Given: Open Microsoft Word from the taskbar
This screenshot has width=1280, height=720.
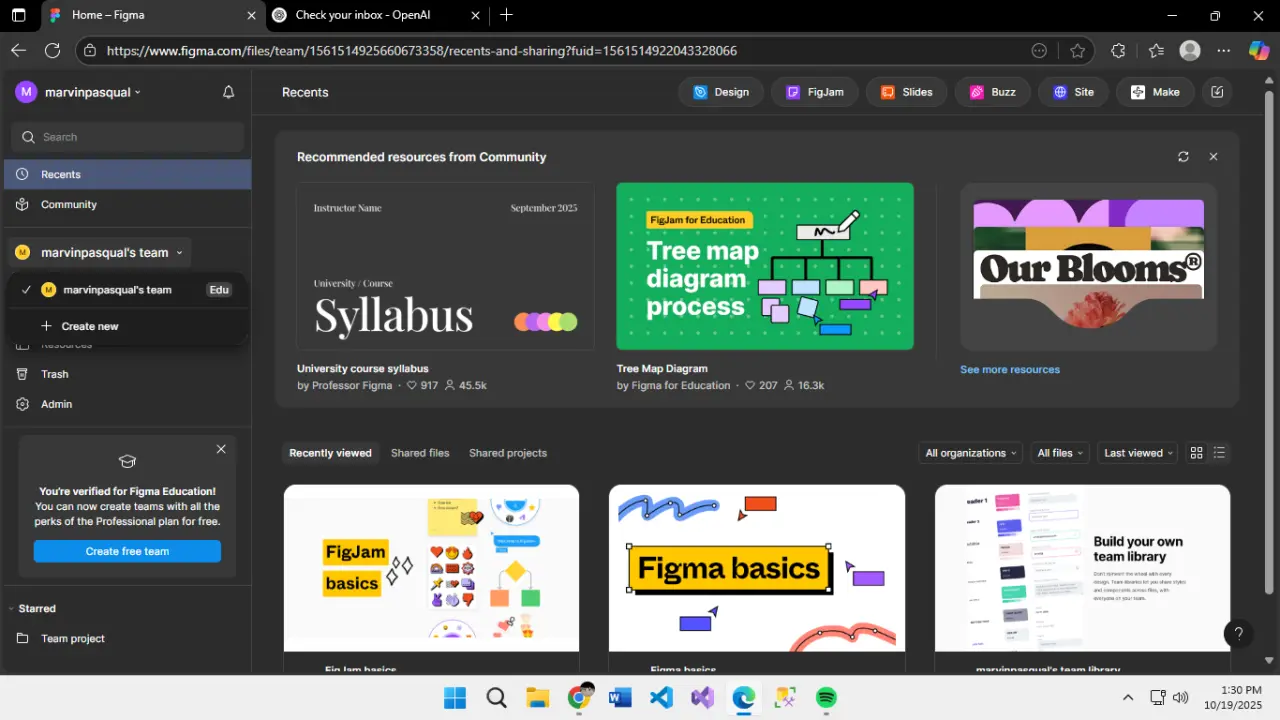Looking at the screenshot, I should [x=620, y=697].
